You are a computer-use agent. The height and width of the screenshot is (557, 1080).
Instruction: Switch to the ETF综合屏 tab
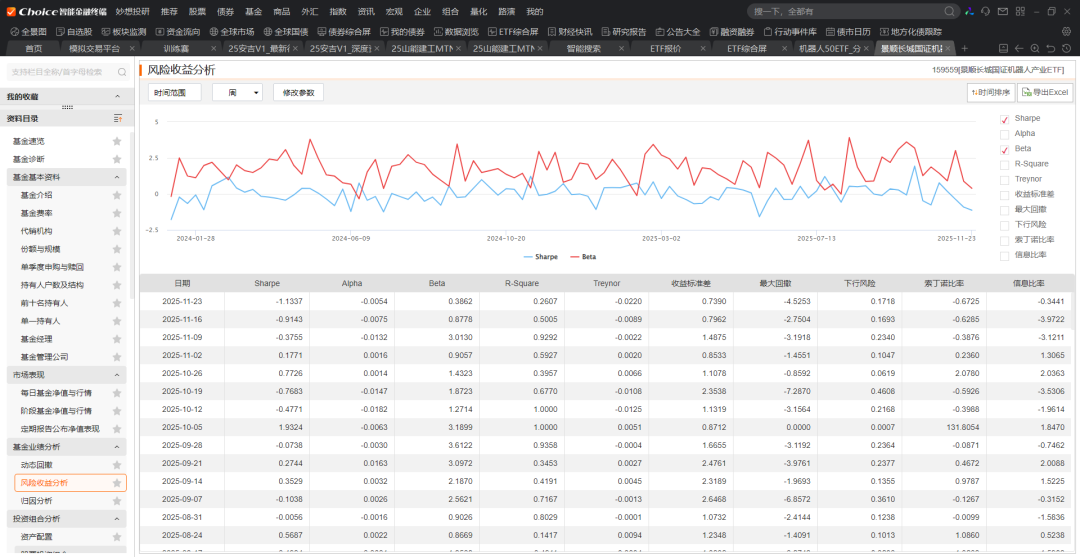tap(746, 48)
